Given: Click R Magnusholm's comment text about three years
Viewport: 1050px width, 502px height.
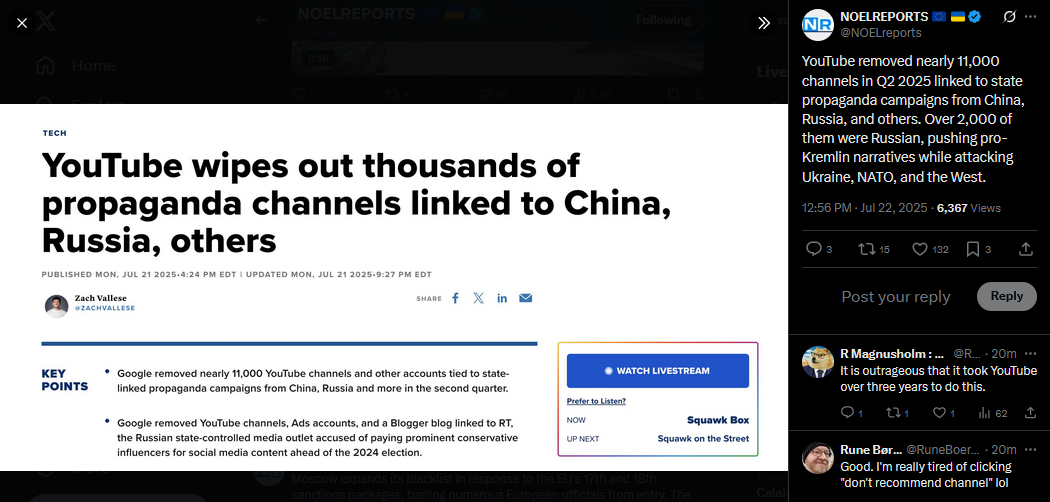Looking at the screenshot, I should click(938, 379).
